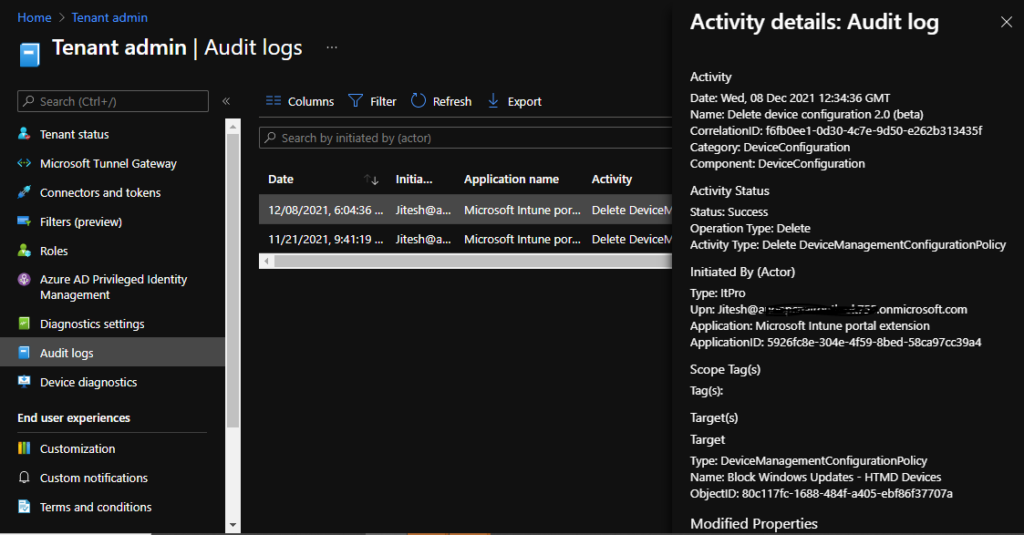The width and height of the screenshot is (1024, 535).
Task: Click the Refresh button label
Action: [x=452, y=101]
